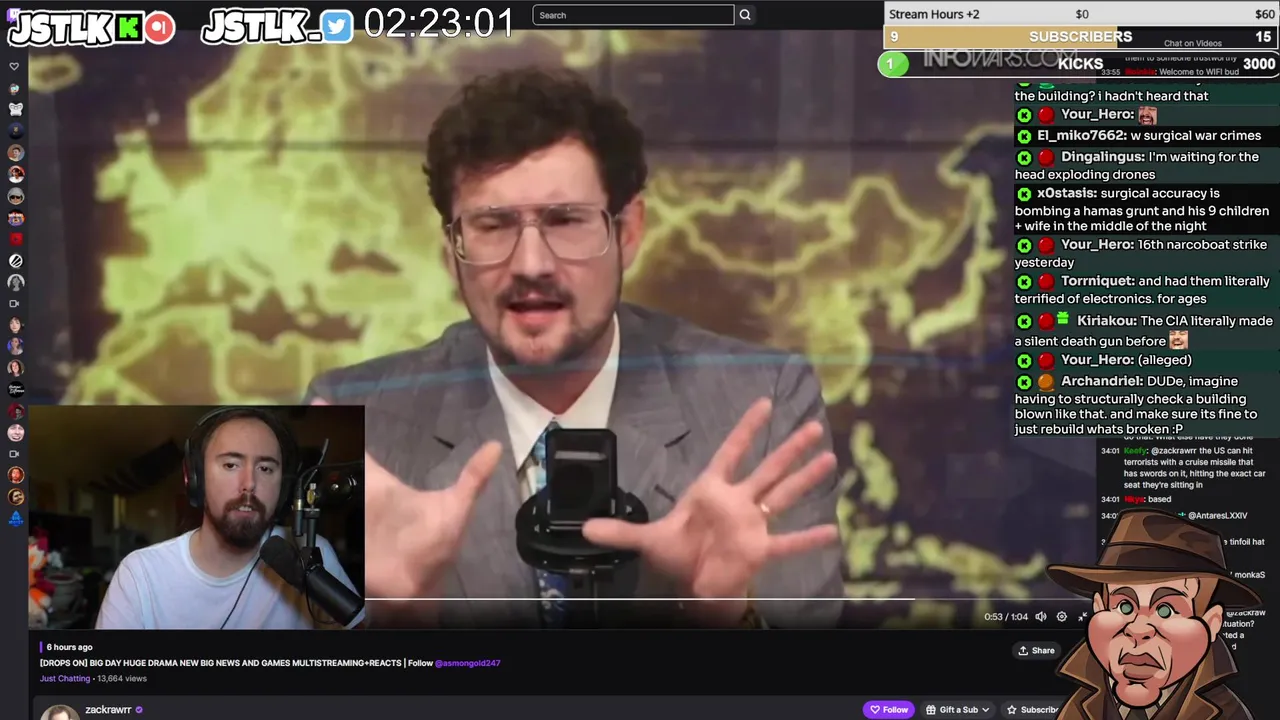Click the Share button
Screen dimensions: 1280x720
[1036, 650]
